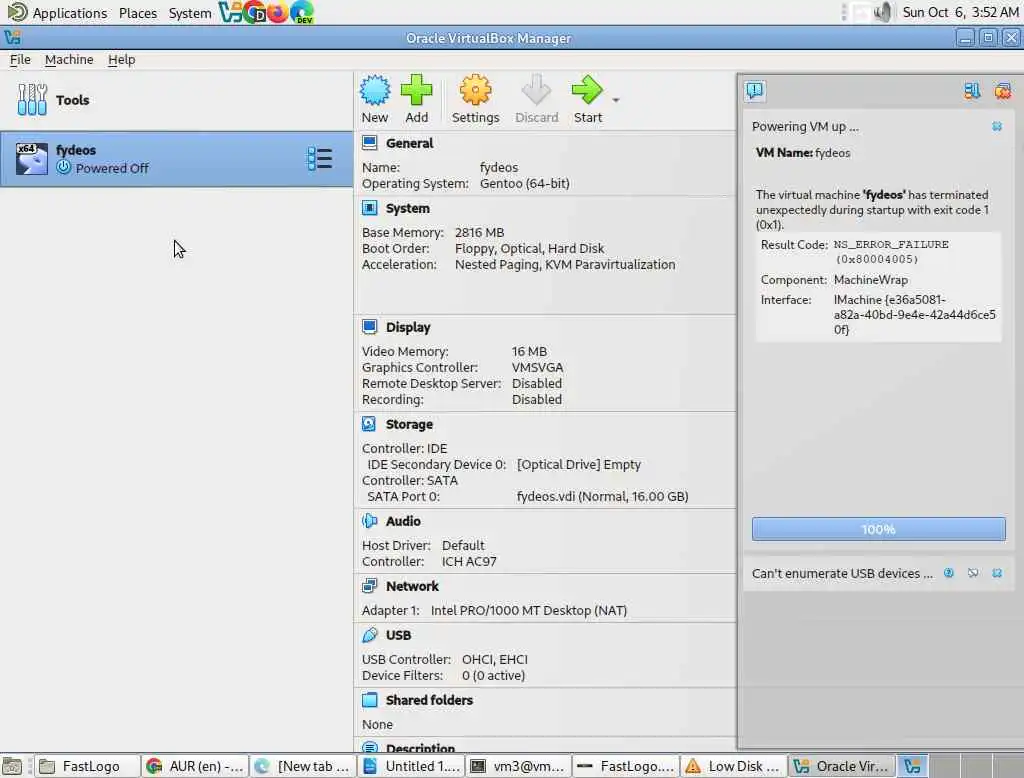Click the NS_ERROR_FAILURE result code text
The height and width of the screenshot is (778, 1024).
point(891,244)
